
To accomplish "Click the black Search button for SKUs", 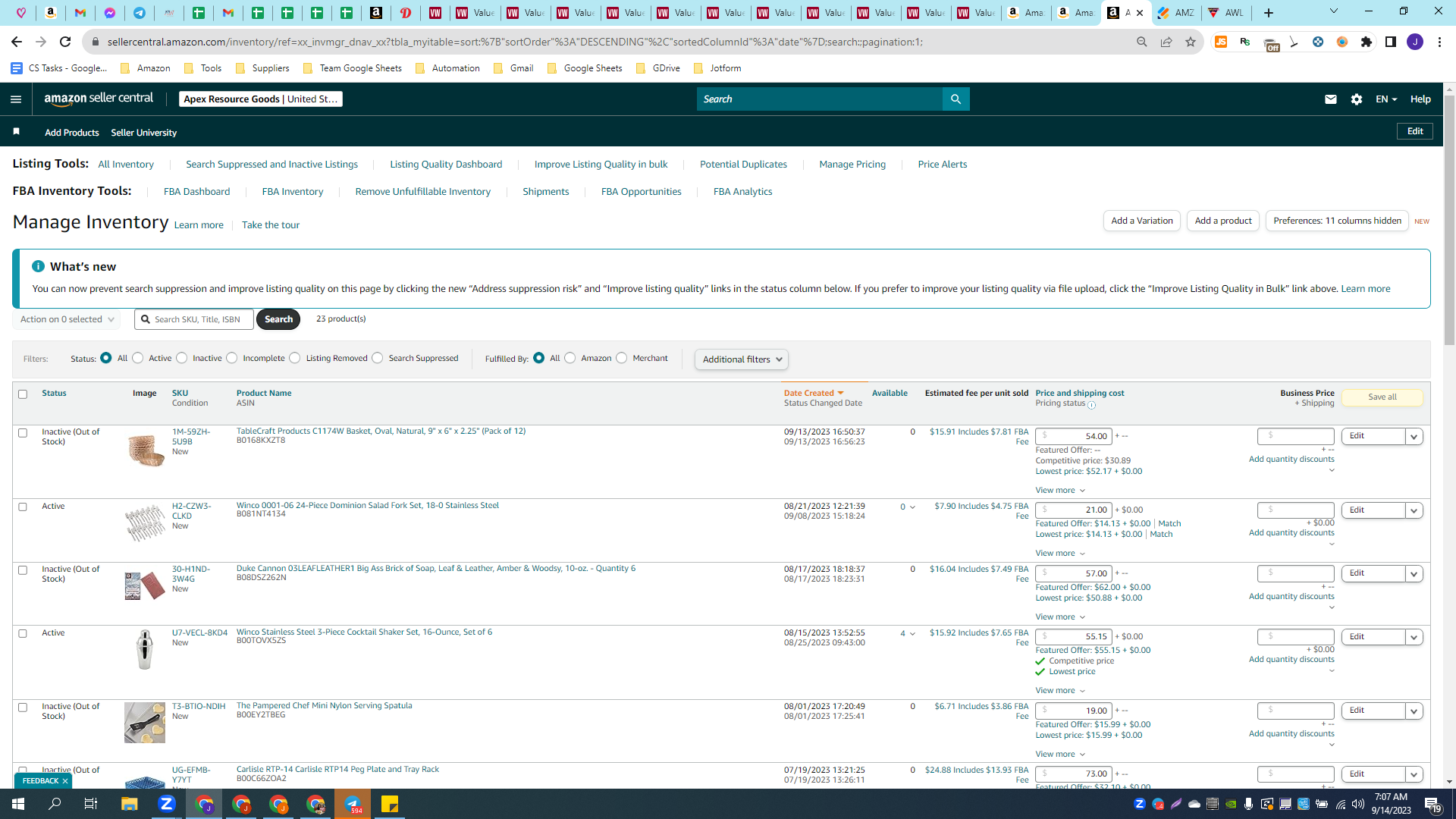I will click(x=278, y=319).
